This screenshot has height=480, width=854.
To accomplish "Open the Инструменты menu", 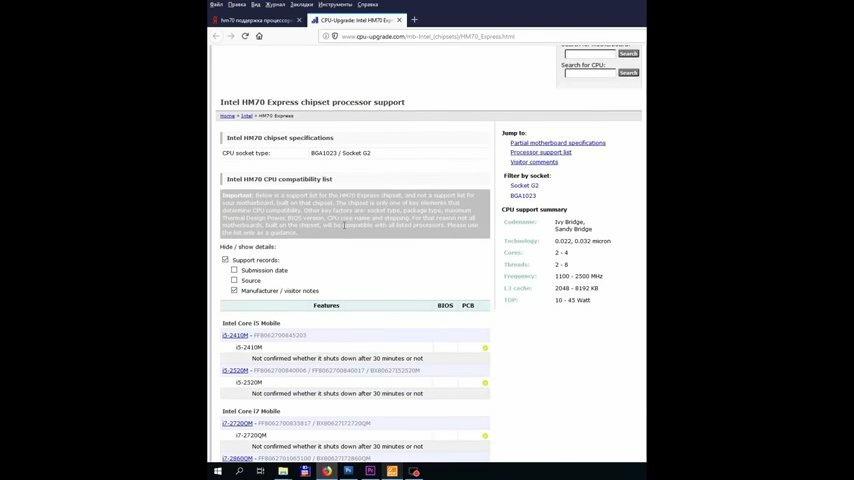I will pos(335,4).
